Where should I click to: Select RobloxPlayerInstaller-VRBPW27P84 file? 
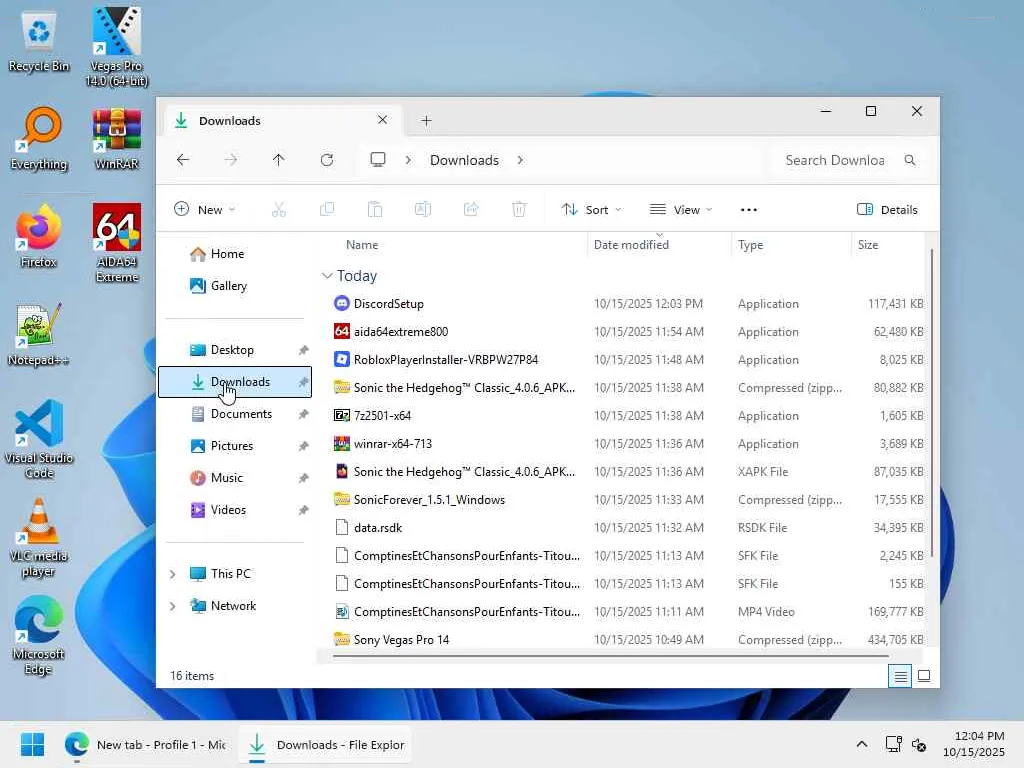click(446, 360)
